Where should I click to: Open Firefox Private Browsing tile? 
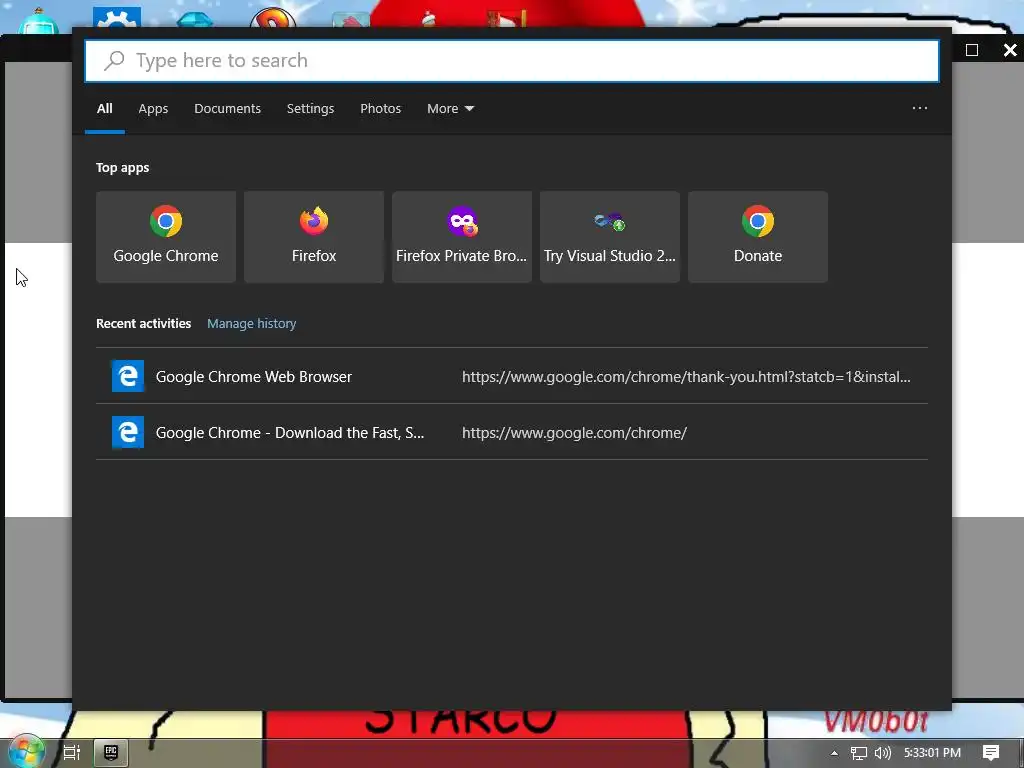[x=462, y=236]
